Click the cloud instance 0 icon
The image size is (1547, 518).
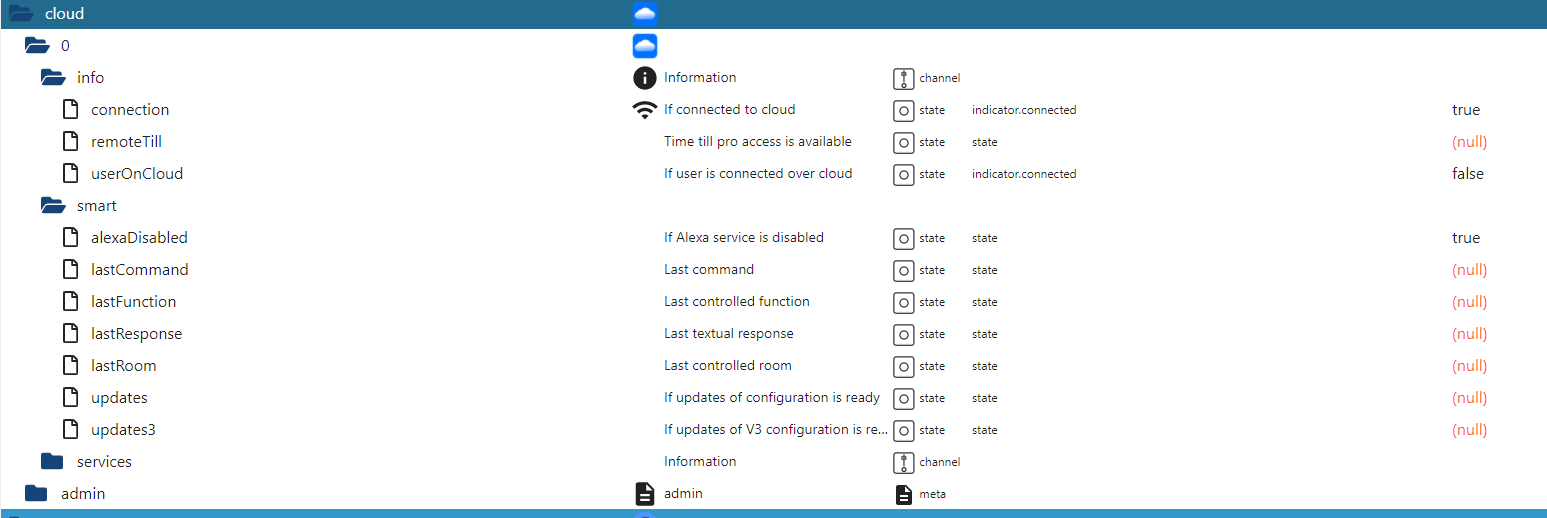[x=645, y=46]
